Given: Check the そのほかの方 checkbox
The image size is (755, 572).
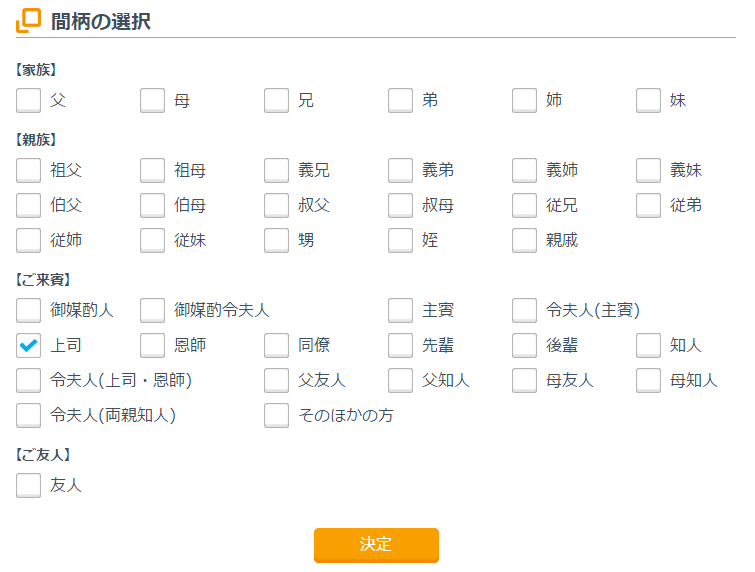Looking at the screenshot, I should (x=277, y=415).
